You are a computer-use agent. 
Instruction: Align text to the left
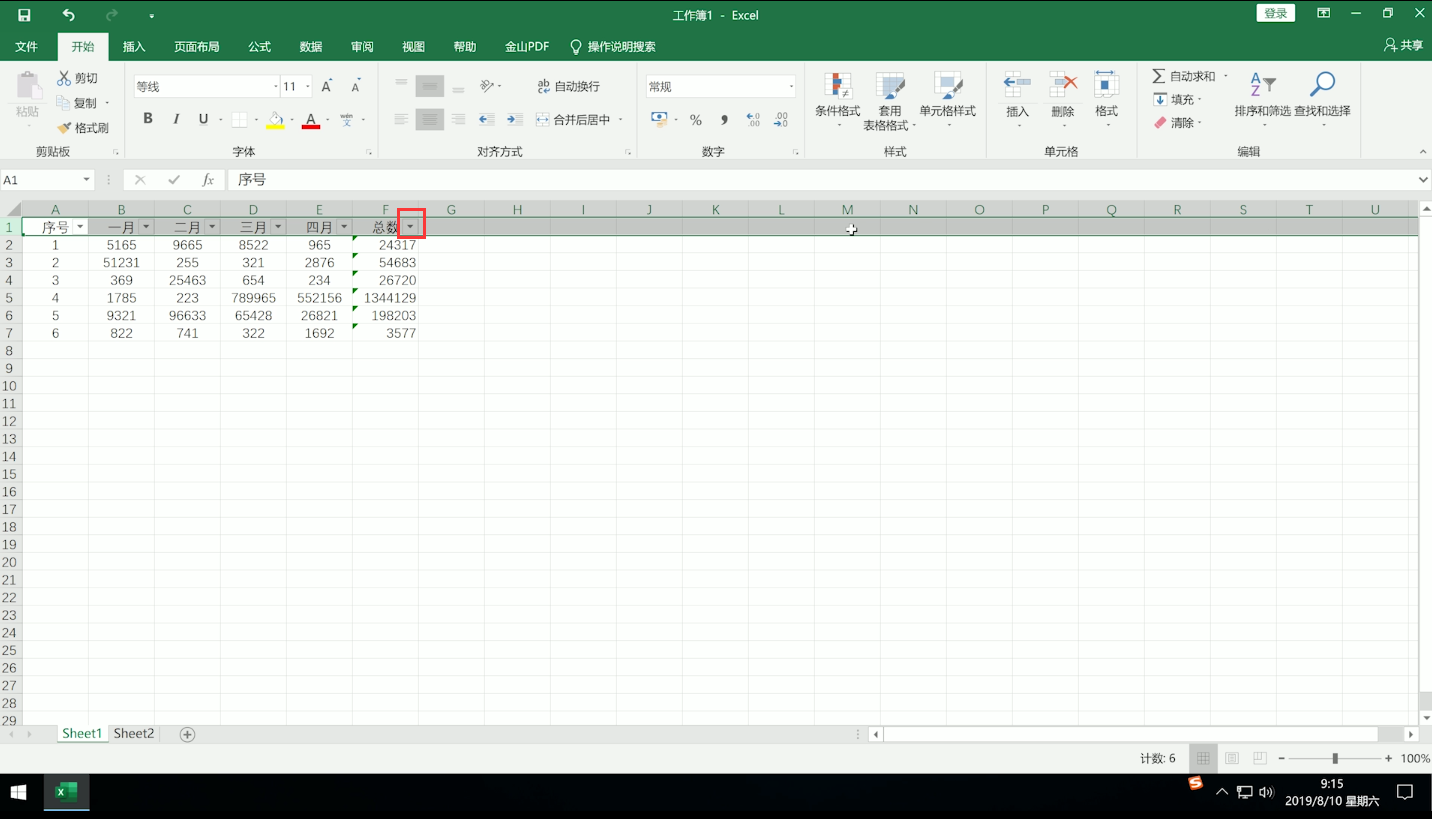[401, 119]
